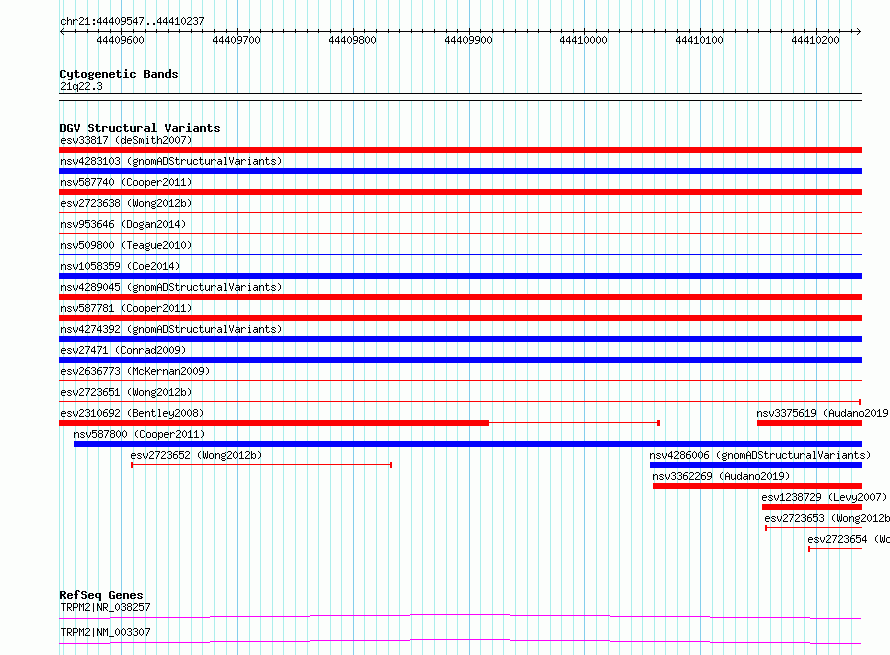Click ruler position 44409600
This screenshot has height=655, width=890.
(120, 40)
